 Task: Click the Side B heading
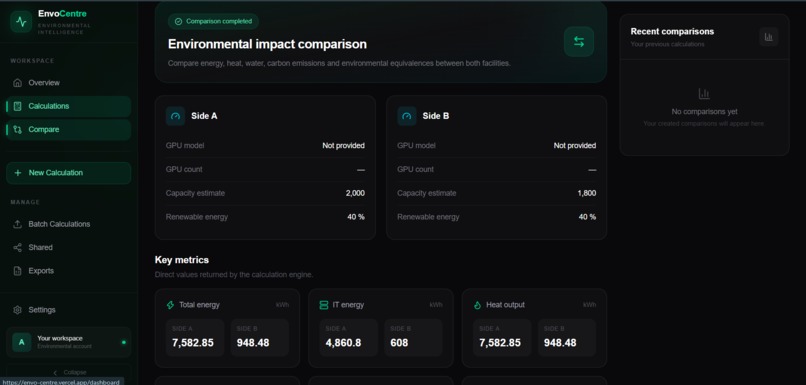point(436,116)
